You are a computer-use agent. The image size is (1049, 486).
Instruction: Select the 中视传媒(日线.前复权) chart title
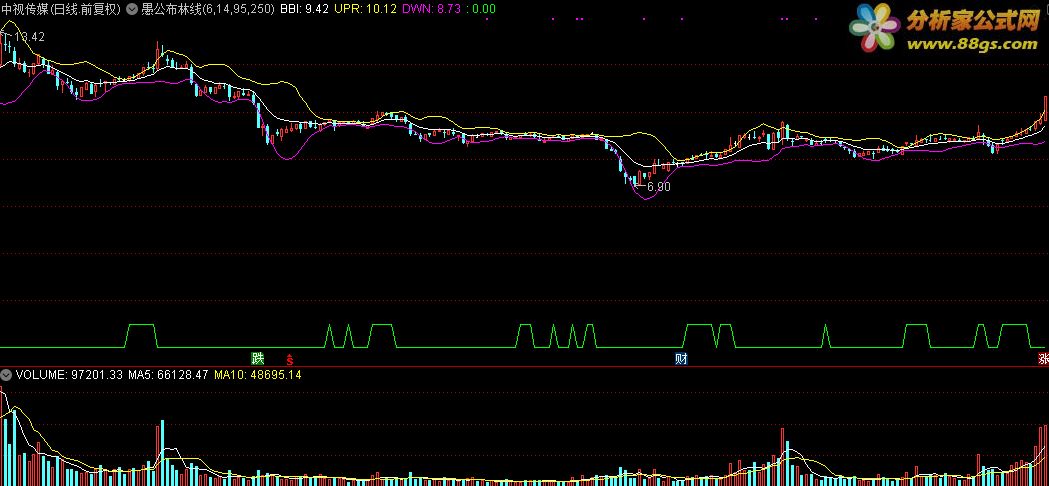tap(62, 9)
